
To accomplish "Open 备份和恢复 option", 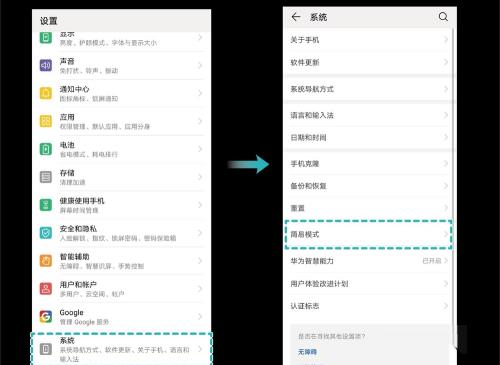I will click(x=368, y=186).
